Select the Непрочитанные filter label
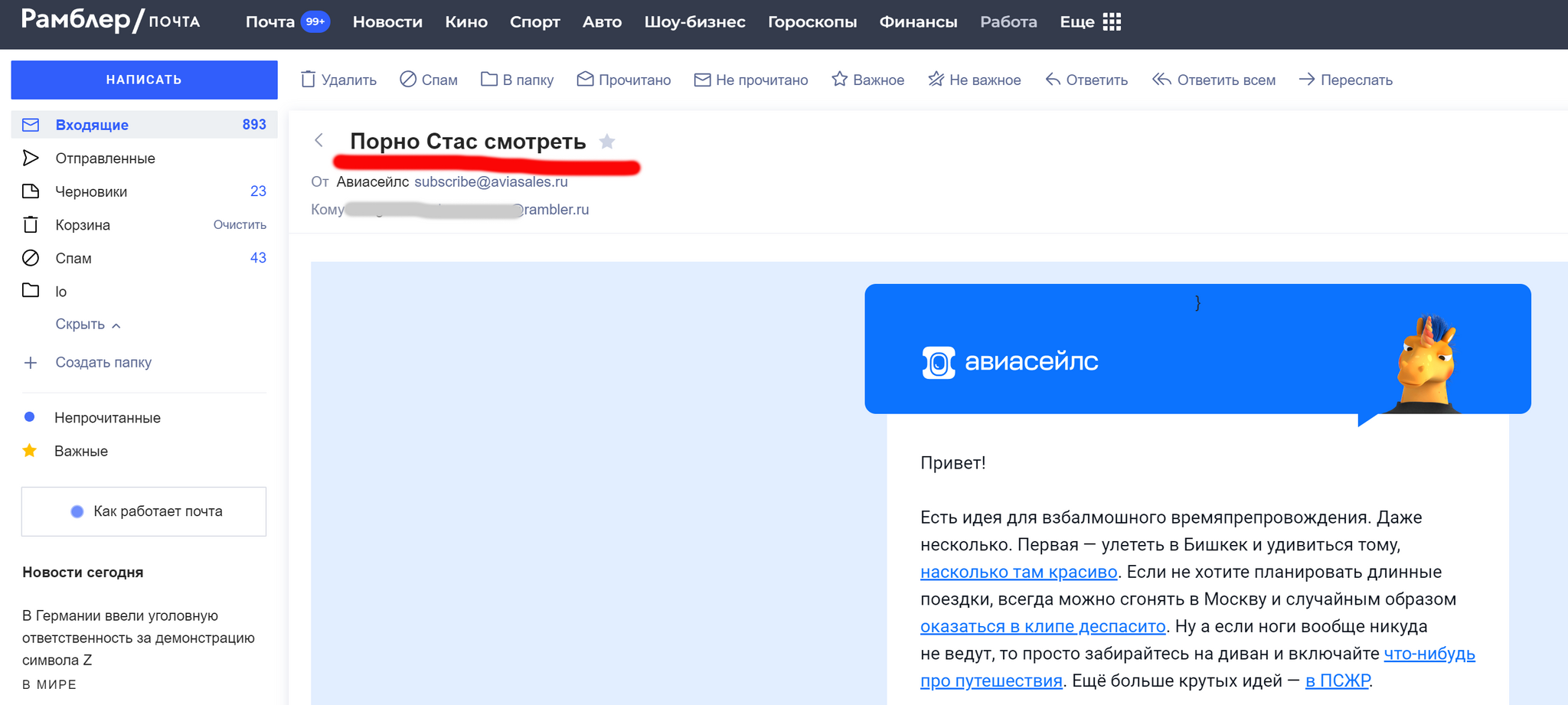 107,418
